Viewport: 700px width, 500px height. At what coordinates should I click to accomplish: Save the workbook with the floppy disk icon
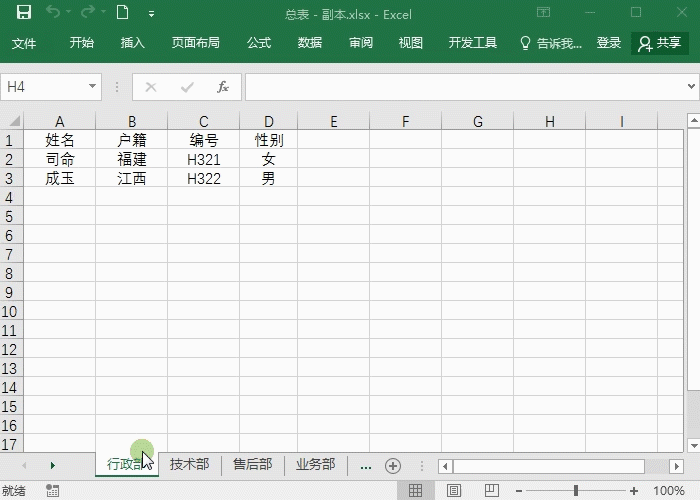[24, 12]
